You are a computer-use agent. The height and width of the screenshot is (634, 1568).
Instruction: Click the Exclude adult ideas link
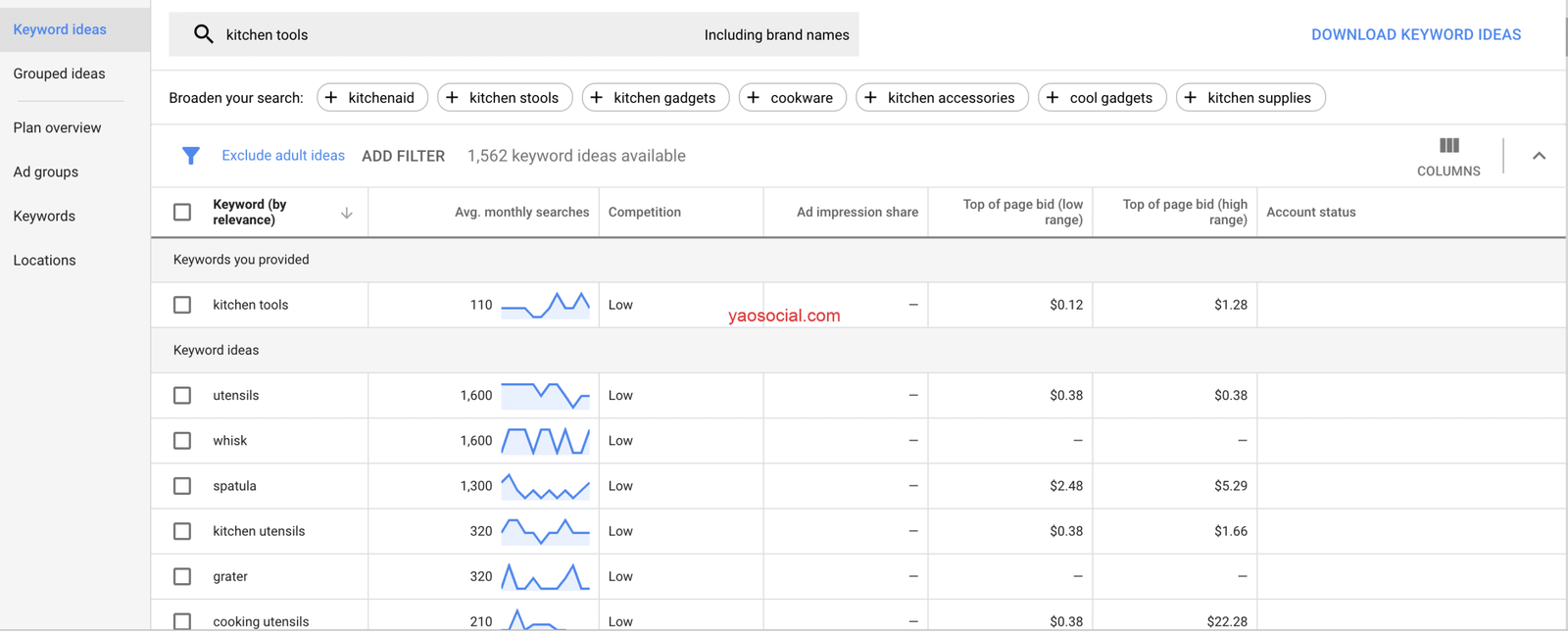click(x=282, y=156)
